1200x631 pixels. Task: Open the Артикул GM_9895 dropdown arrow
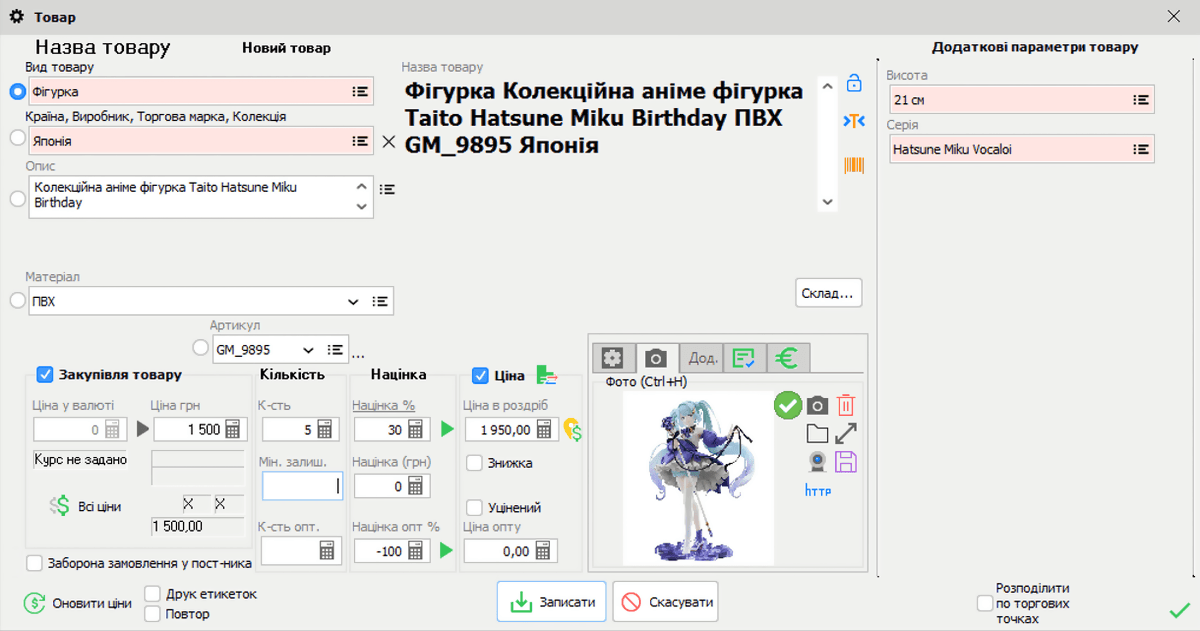(x=308, y=350)
